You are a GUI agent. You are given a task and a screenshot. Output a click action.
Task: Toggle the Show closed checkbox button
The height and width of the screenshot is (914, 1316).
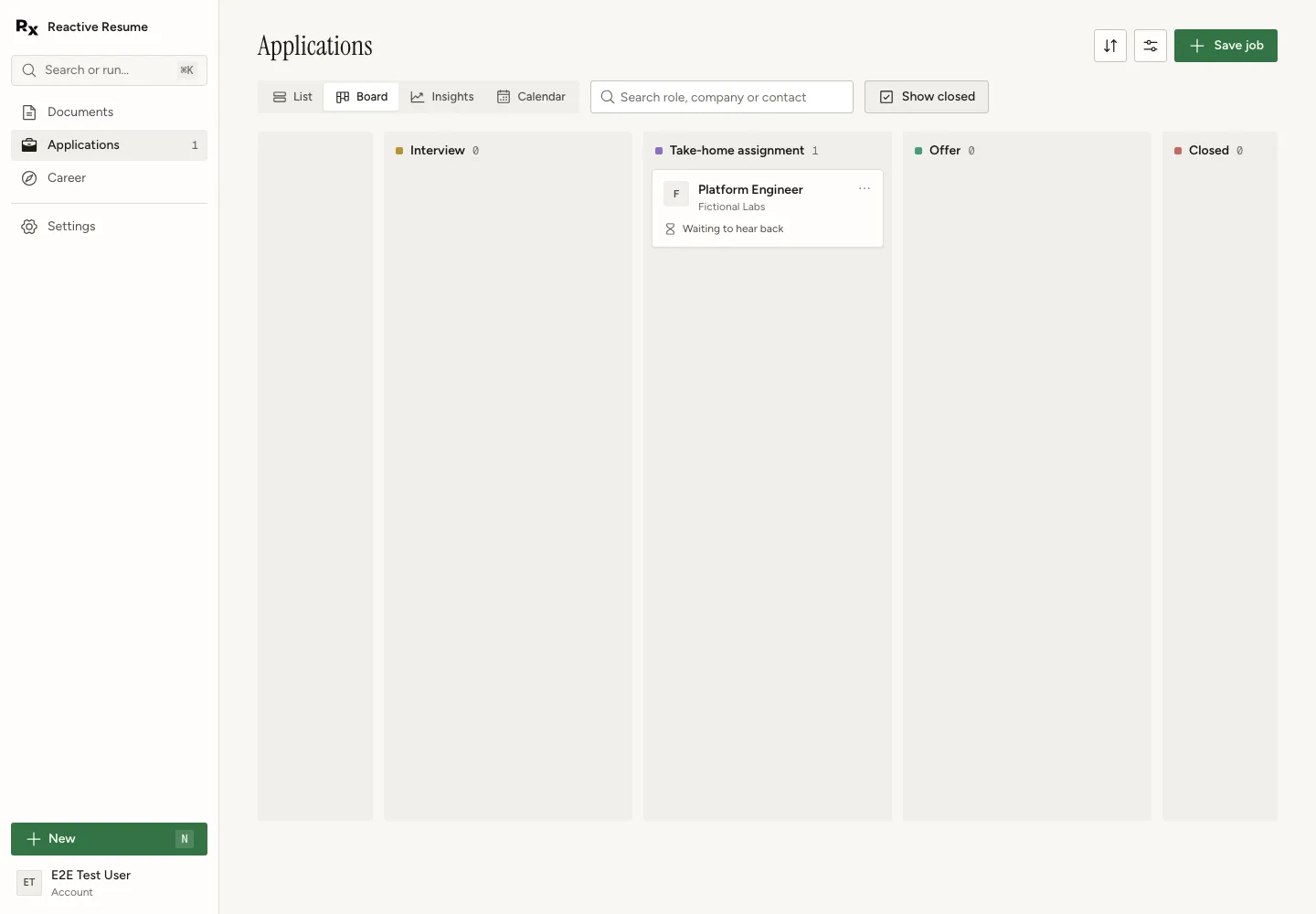coord(927,97)
